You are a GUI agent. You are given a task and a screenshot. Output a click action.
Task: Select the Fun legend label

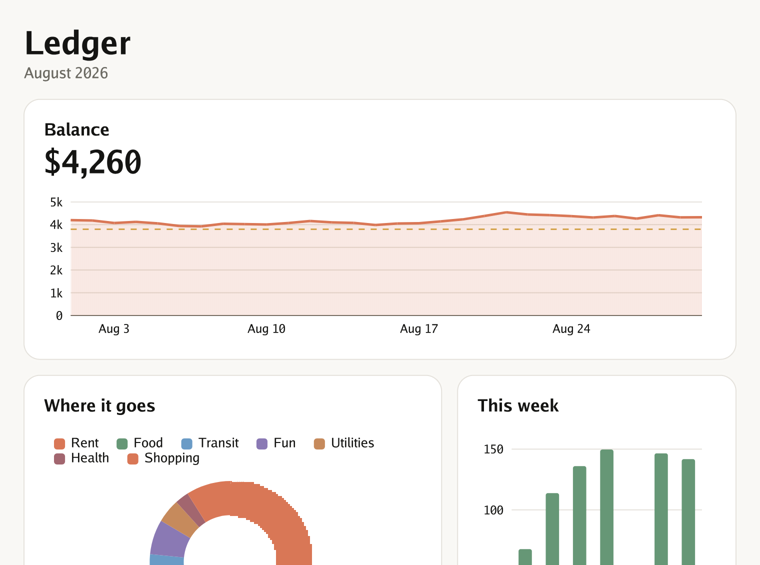click(x=285, y=443)
